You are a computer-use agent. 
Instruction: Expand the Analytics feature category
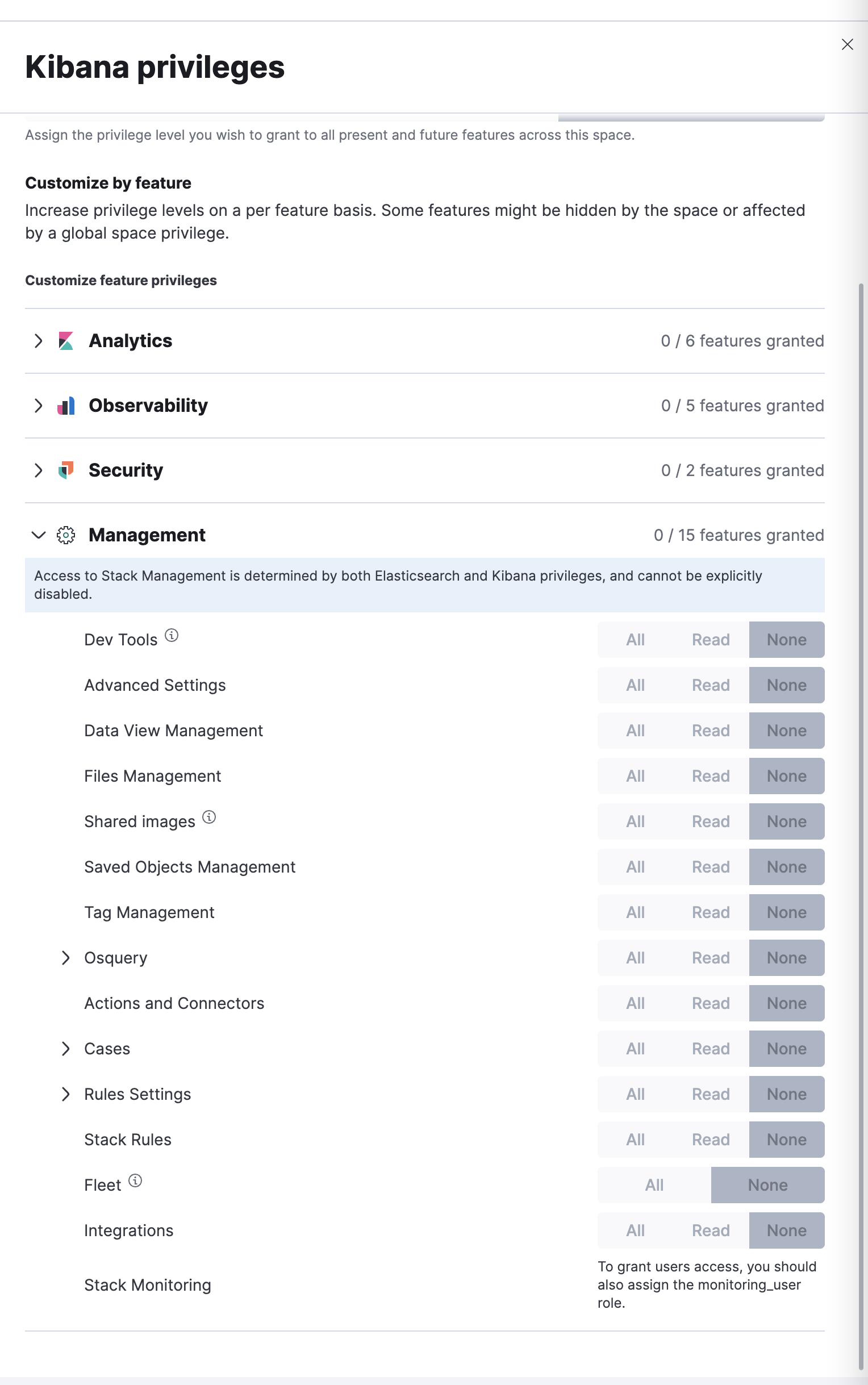click(x=39, y=341)
